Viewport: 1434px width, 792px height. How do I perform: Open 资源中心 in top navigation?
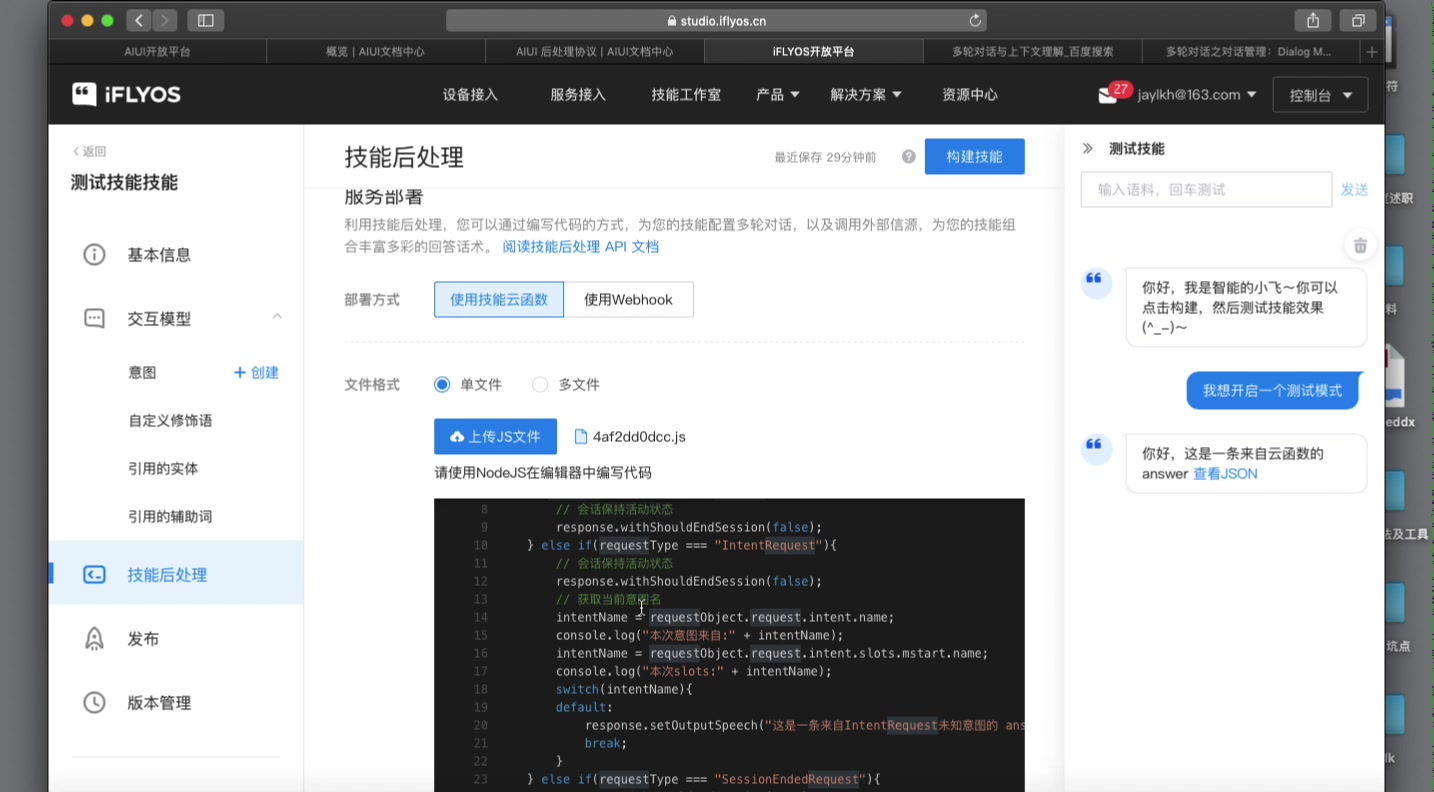click(x=970, y=95)
